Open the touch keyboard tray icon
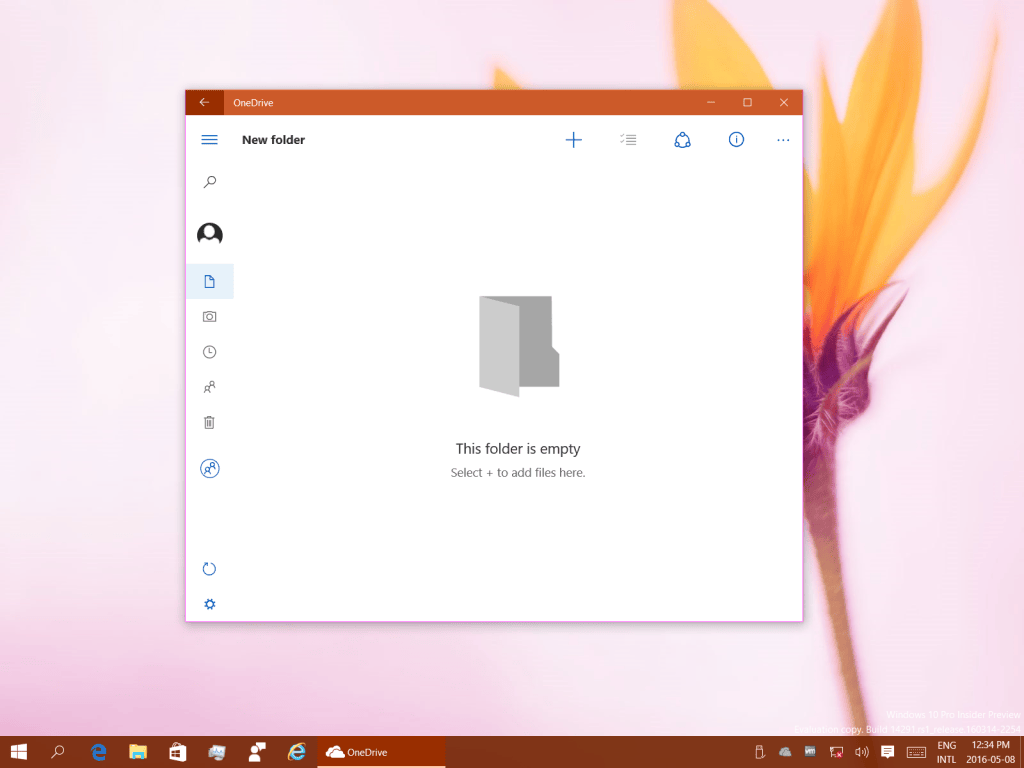 coord(916,752)
